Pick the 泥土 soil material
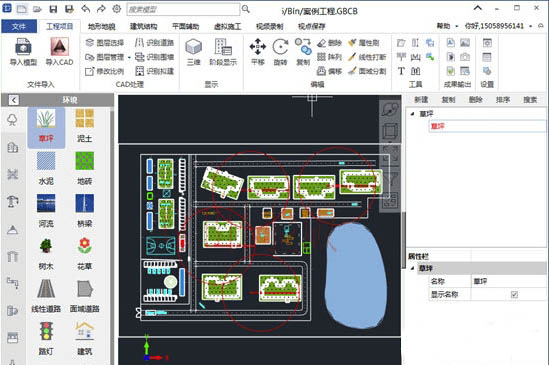This screenshot has width=549, height=365. pyautogui.click(x=84, y=126)
